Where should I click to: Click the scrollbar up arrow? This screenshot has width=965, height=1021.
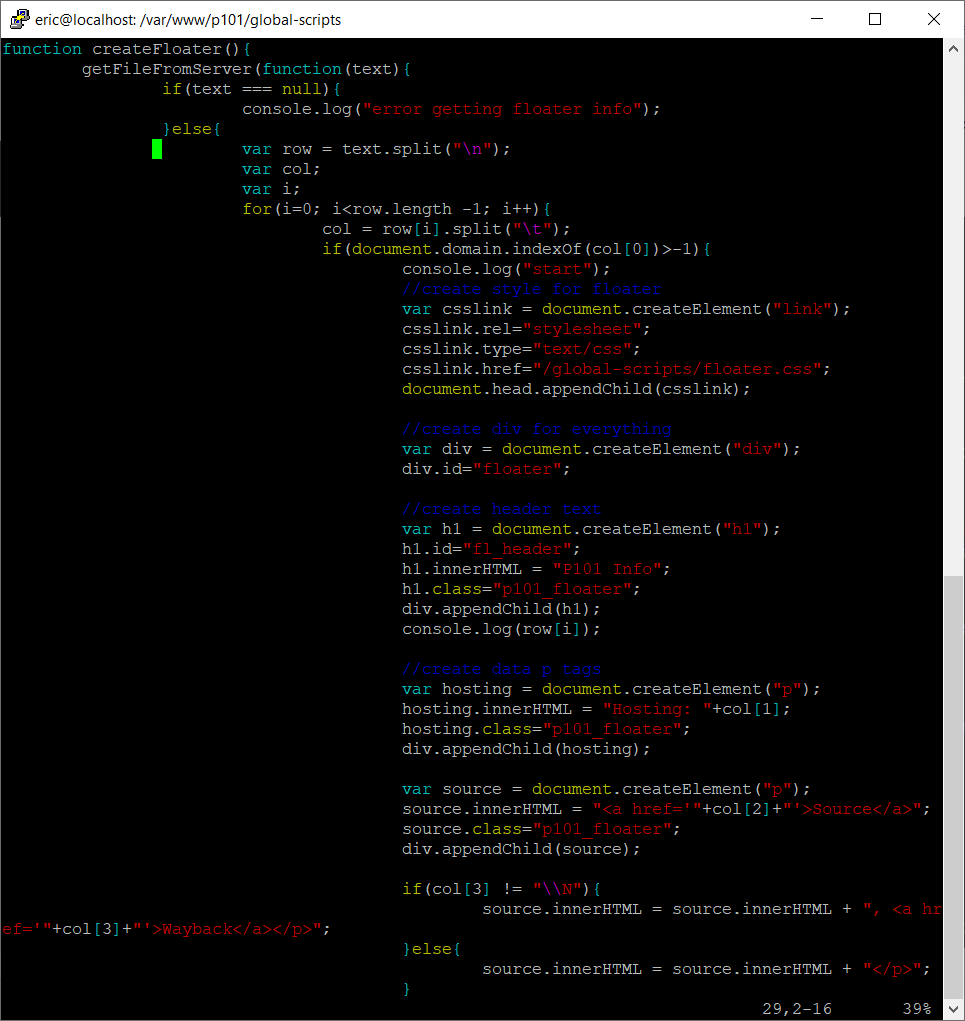click(x=953, y=49)
